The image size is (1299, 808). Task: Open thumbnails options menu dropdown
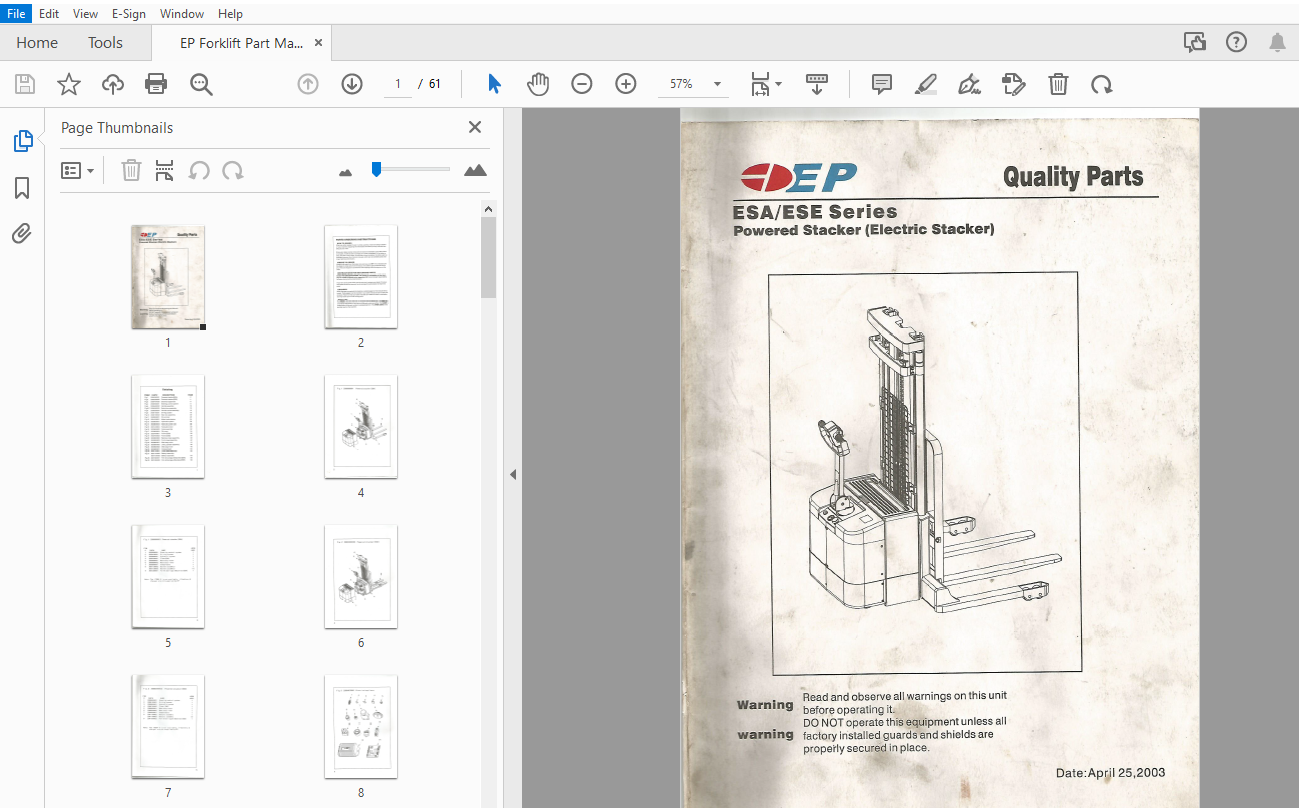77,171
